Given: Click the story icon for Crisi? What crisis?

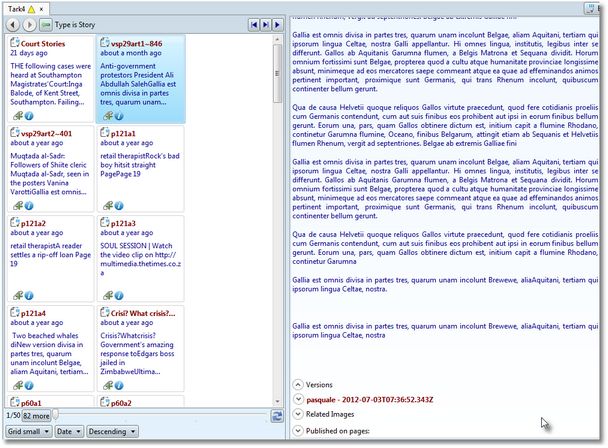Looking at the screenshot, I should point(105,312).
